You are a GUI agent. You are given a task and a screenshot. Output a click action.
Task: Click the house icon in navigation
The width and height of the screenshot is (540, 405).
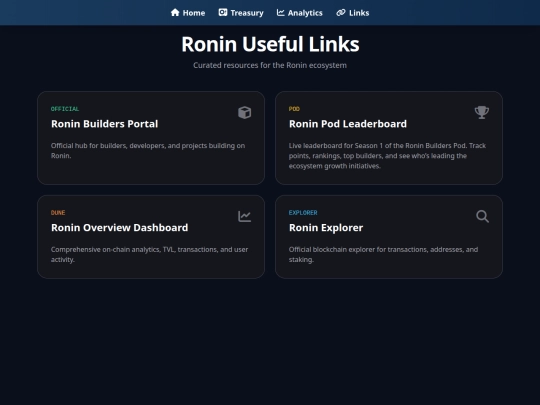pyautogui.click(x=175, y=12)
